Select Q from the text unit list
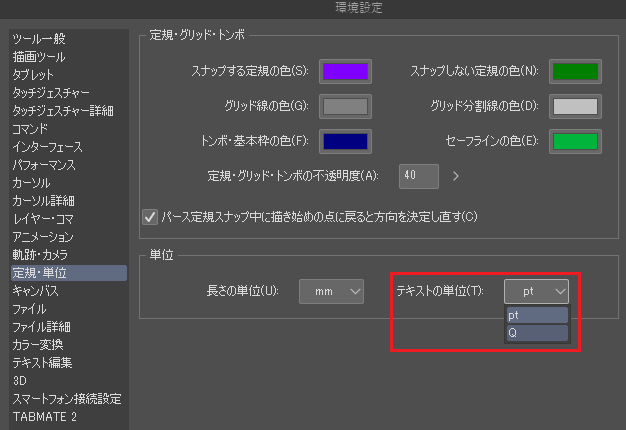Image resolution: width=626 pixels, height=430 pixels. pyautogui.click(x=537, y=333)
